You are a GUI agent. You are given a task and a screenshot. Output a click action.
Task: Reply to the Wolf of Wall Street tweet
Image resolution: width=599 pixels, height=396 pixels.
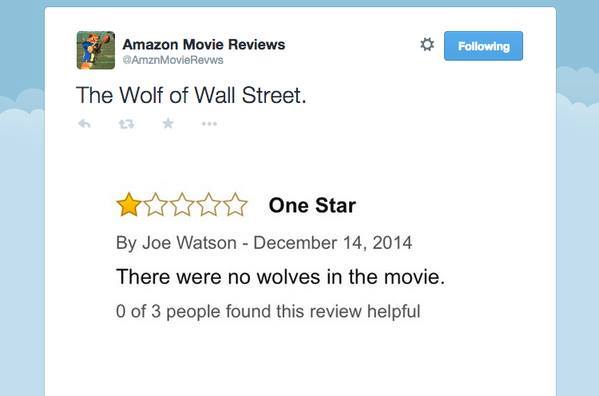coord(84,124)
